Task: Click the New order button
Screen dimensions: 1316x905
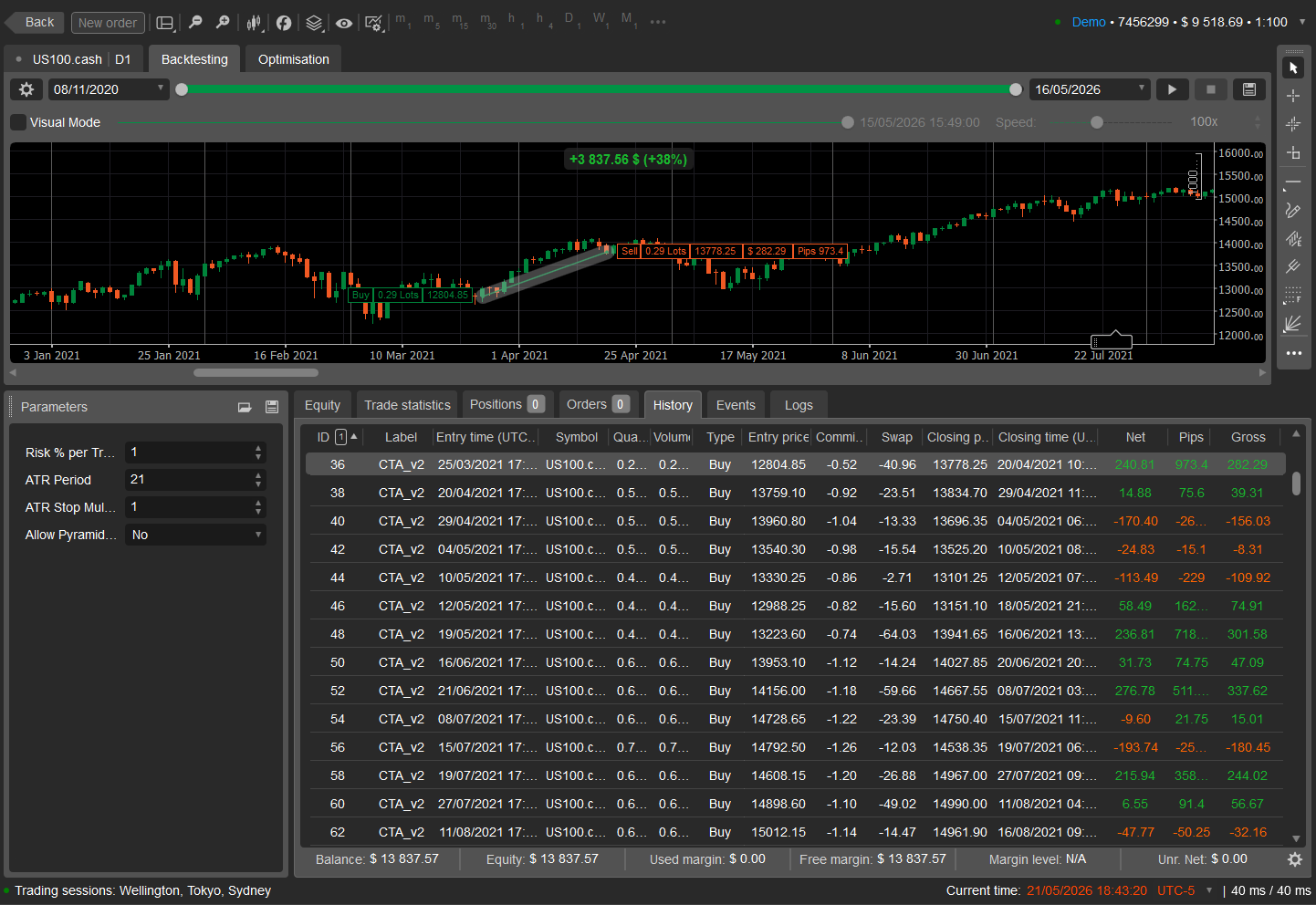Action: [108, 23]
